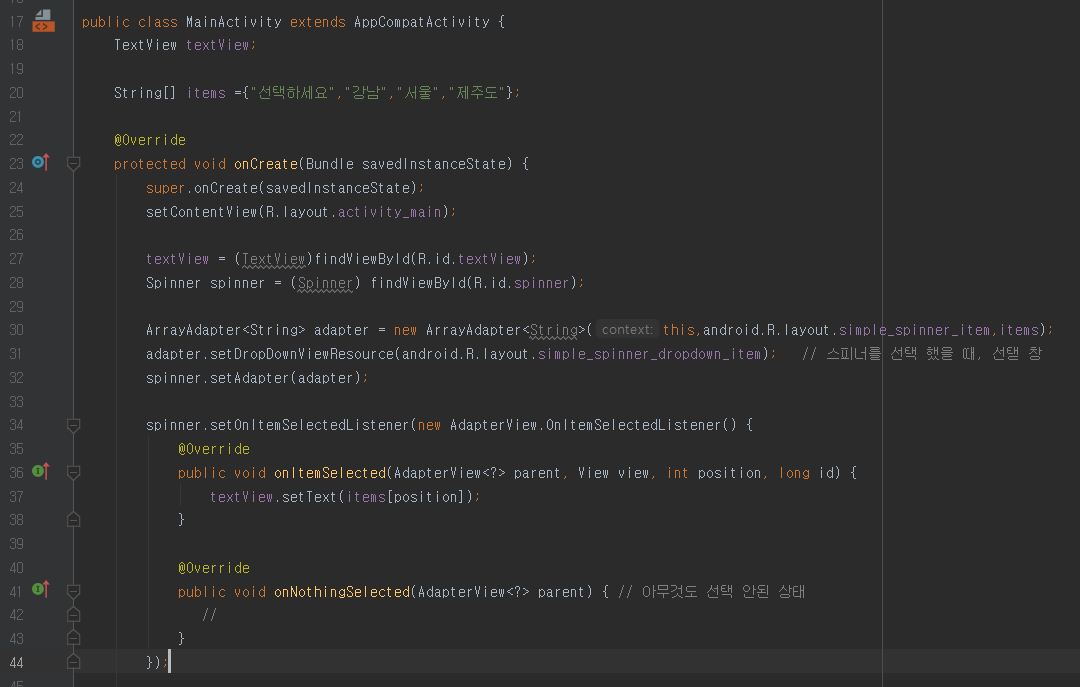The height and width of the screenshot is (687, 1080).
Task: Collapse the onItemSelected fold on line 36
Action: [x=73, y=473]
